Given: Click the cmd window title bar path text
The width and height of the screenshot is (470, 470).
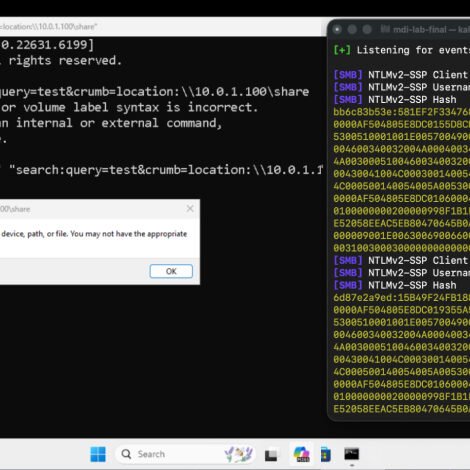Looking at the screenshot, I should 49,27.
